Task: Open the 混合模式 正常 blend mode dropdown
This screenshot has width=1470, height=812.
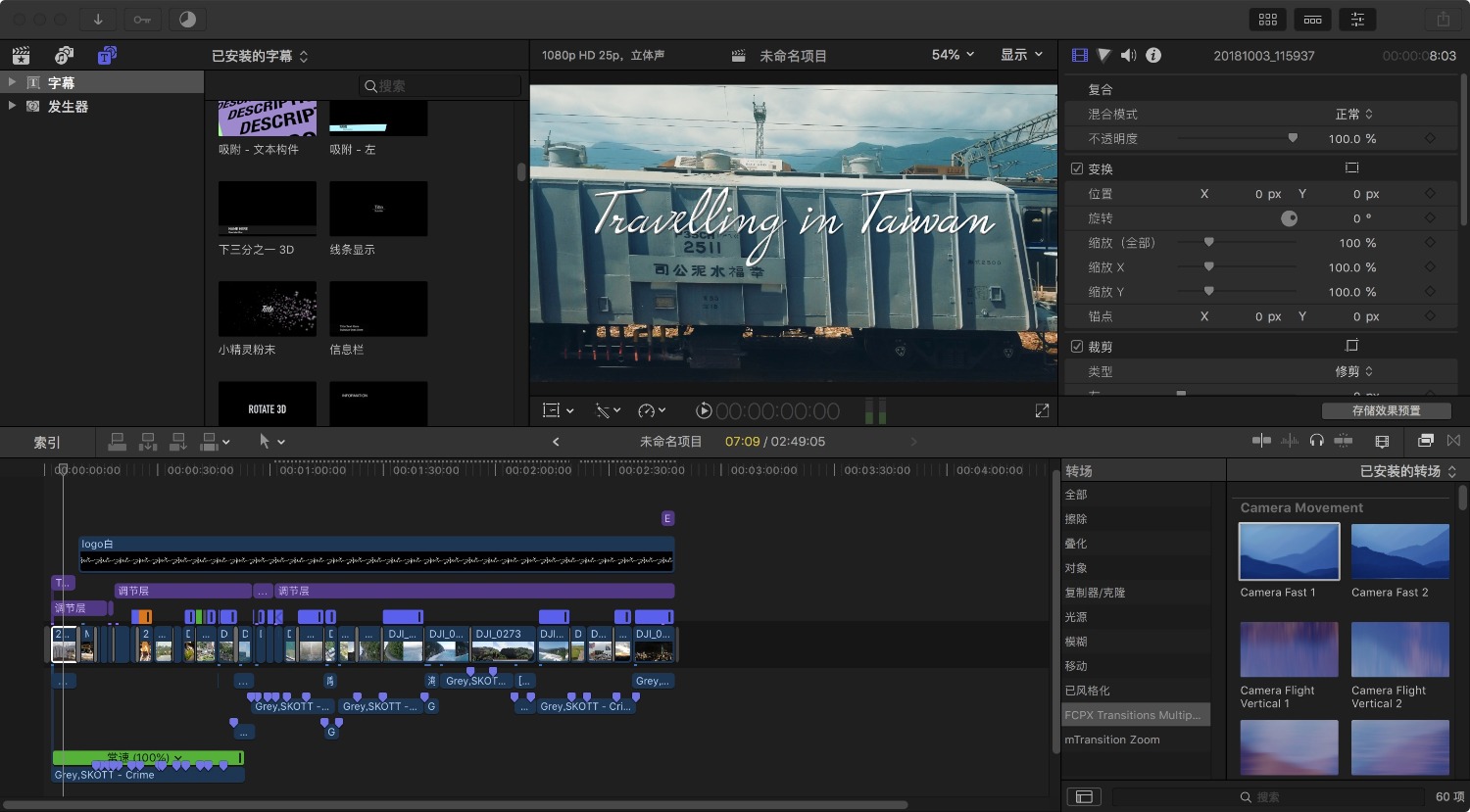Action: (1353, 115)
